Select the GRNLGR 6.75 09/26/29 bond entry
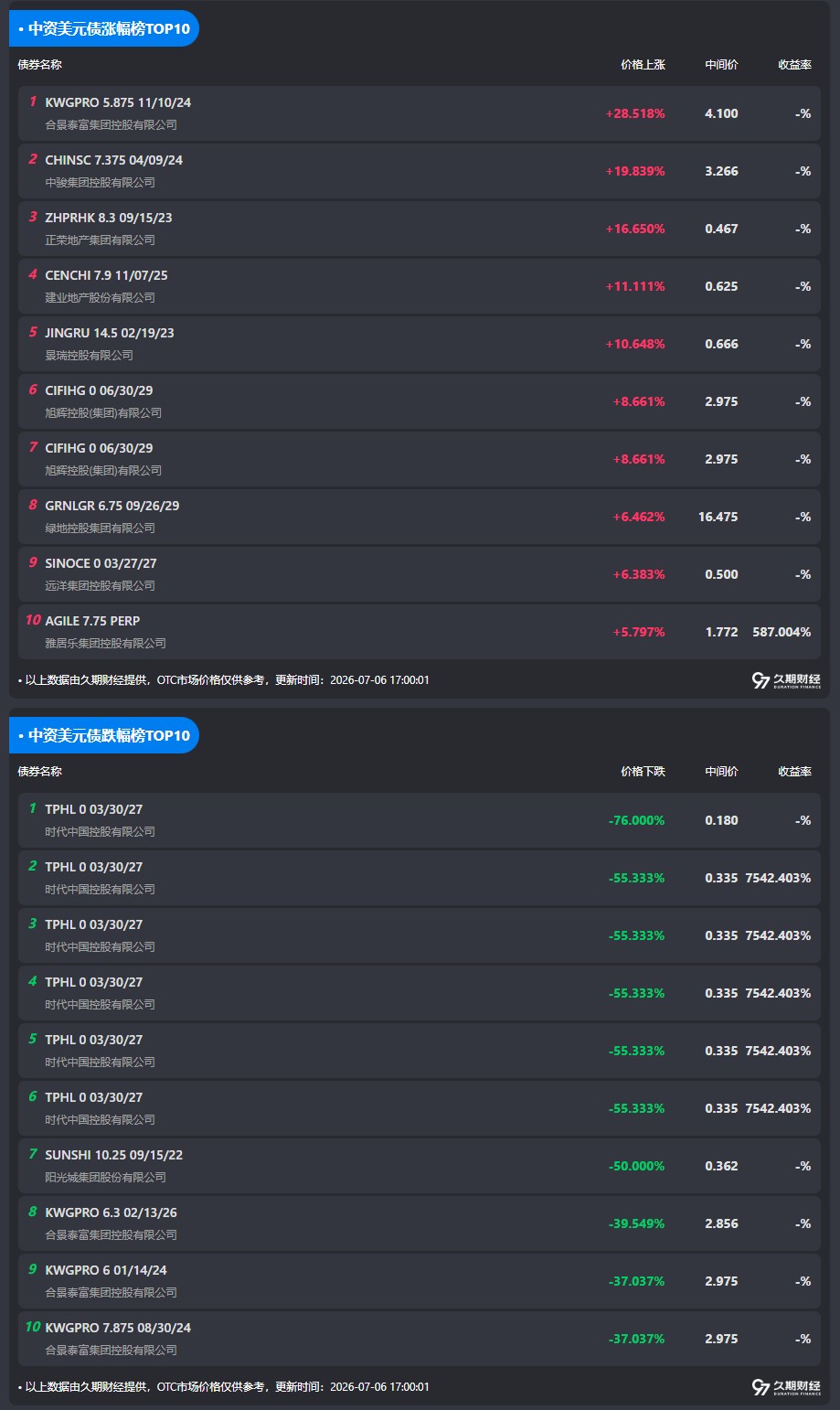The width and height of the screenshot is (840, 1410). click(x=420, y=517)
